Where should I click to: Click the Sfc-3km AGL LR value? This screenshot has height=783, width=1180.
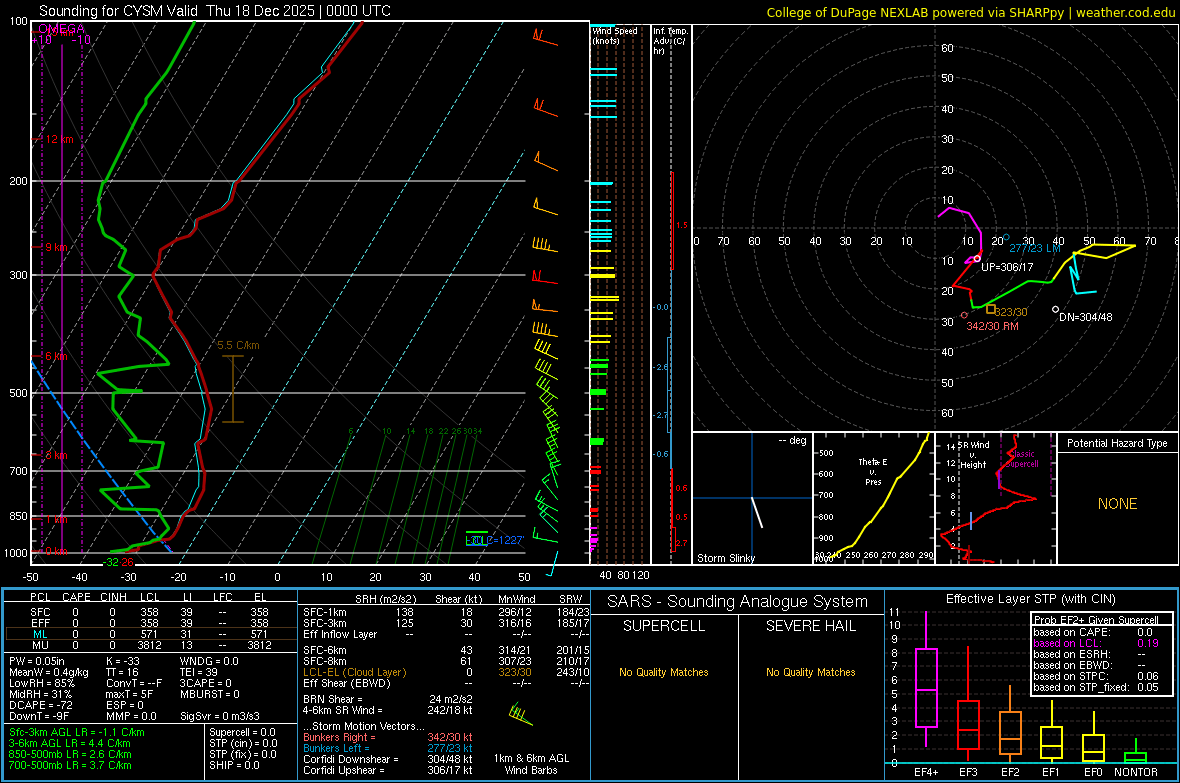[77, 732]
